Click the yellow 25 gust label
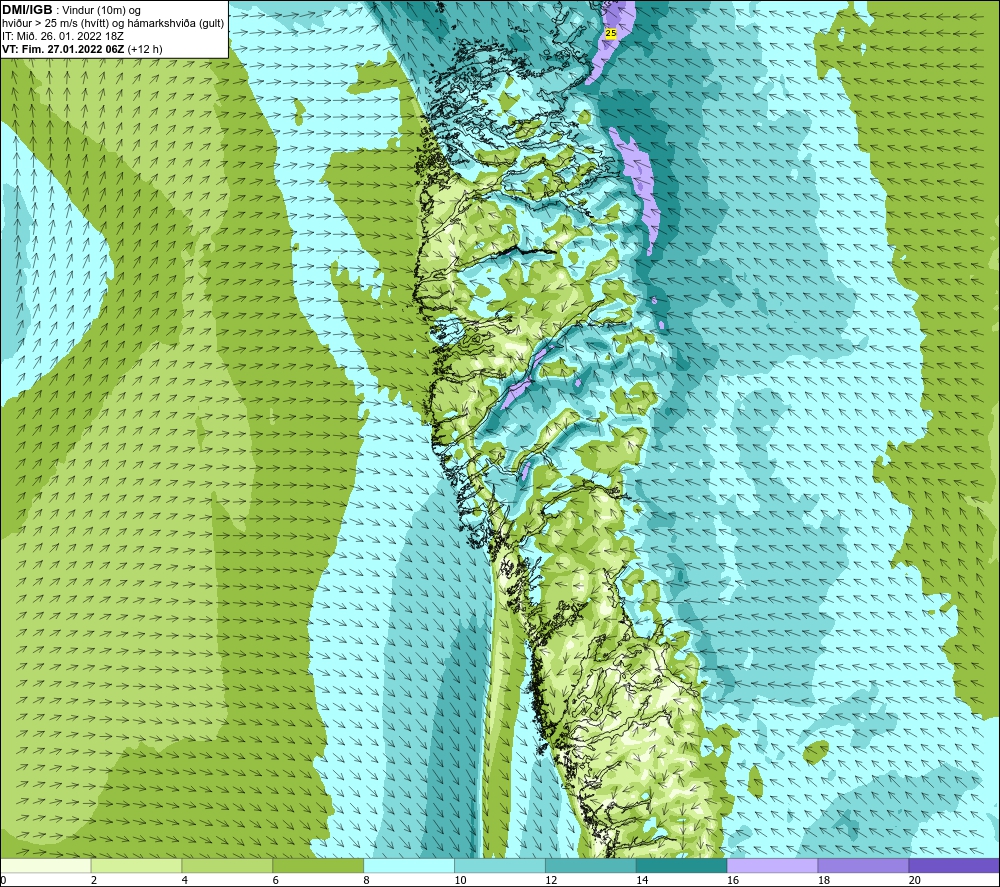Screen dimensions: 1000x887 611,33
